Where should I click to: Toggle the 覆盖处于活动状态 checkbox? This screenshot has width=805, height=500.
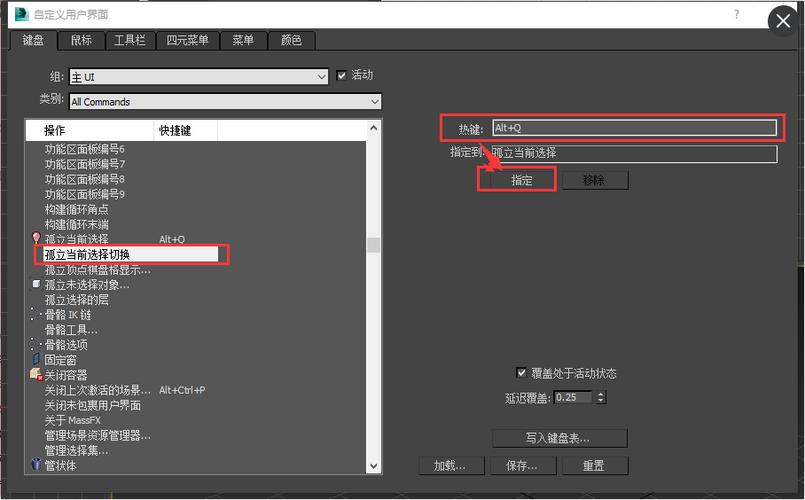click(521, 373)
